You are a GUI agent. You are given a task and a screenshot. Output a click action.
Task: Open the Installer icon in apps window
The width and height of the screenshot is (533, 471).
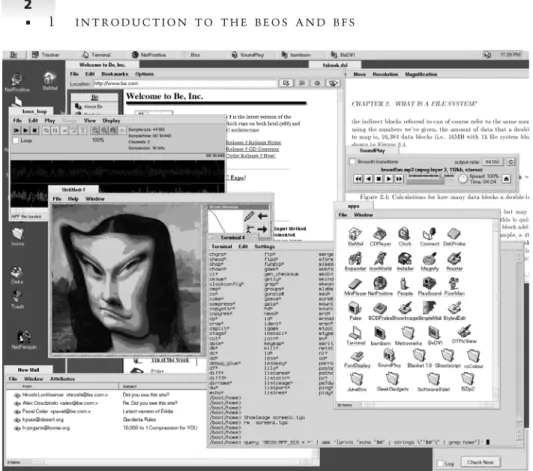405,261
